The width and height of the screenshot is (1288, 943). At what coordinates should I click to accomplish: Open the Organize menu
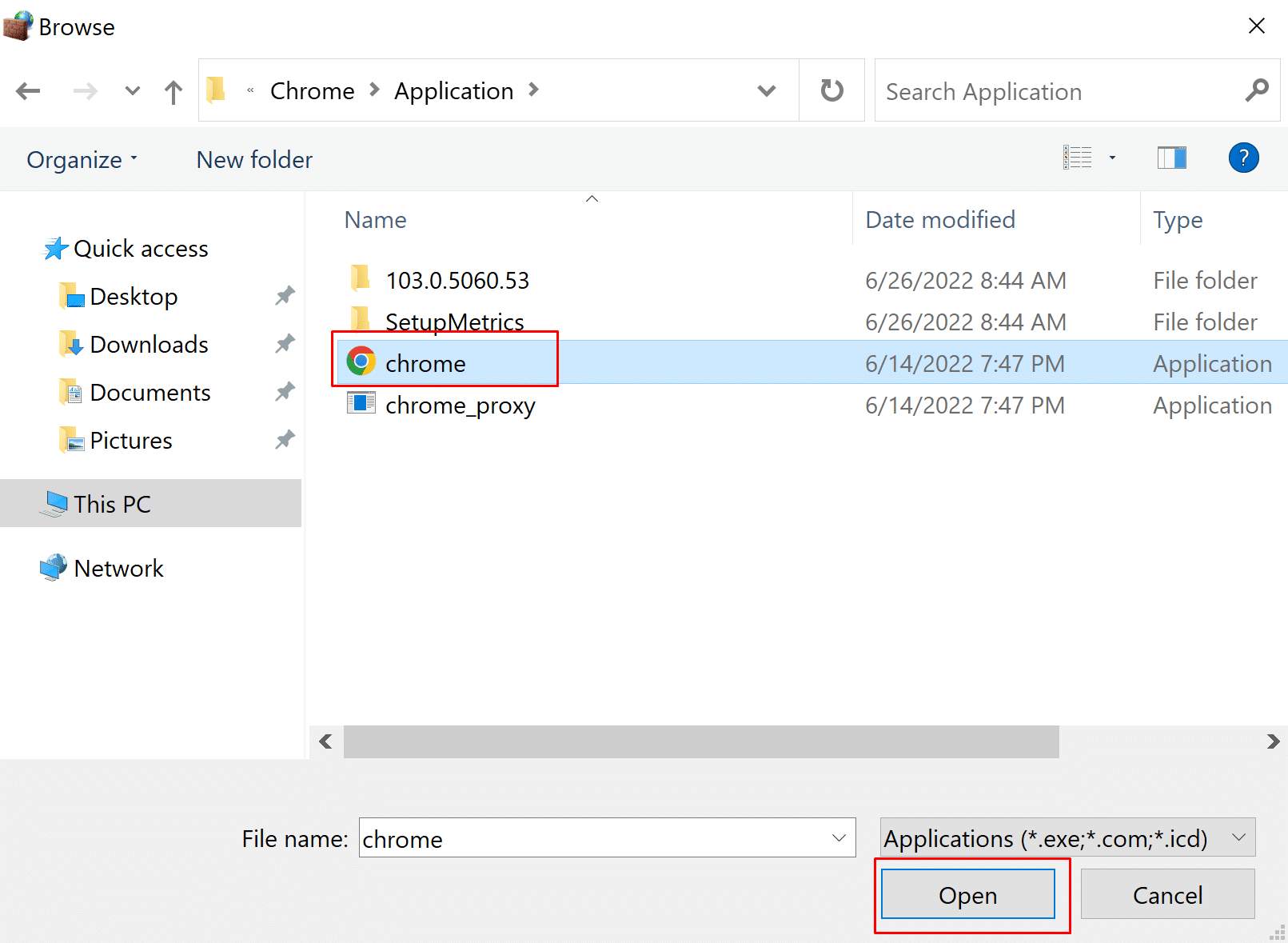coord(82,160)
